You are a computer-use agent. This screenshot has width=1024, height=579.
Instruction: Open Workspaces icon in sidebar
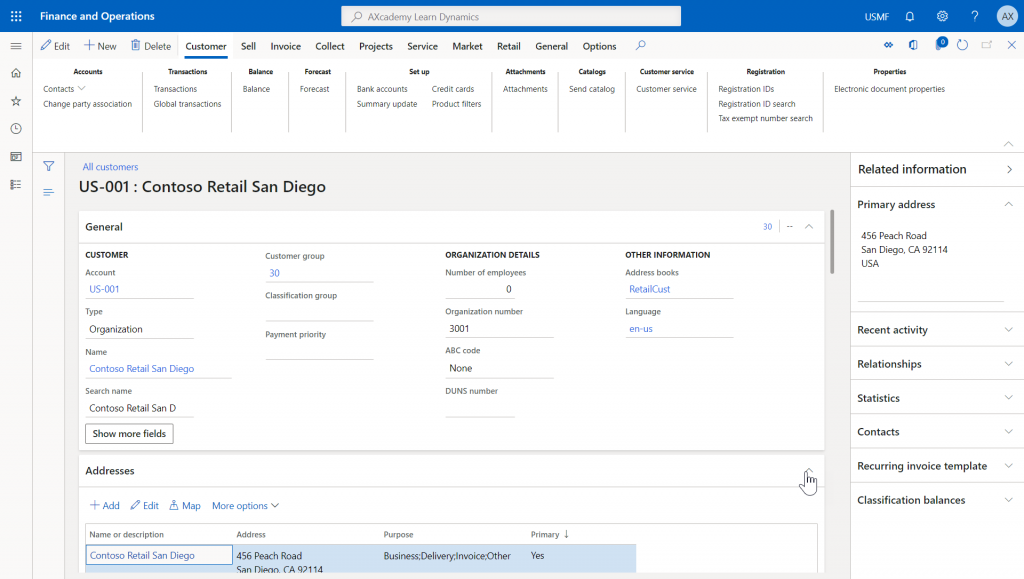pyautogui.click(x=16, y=157)
